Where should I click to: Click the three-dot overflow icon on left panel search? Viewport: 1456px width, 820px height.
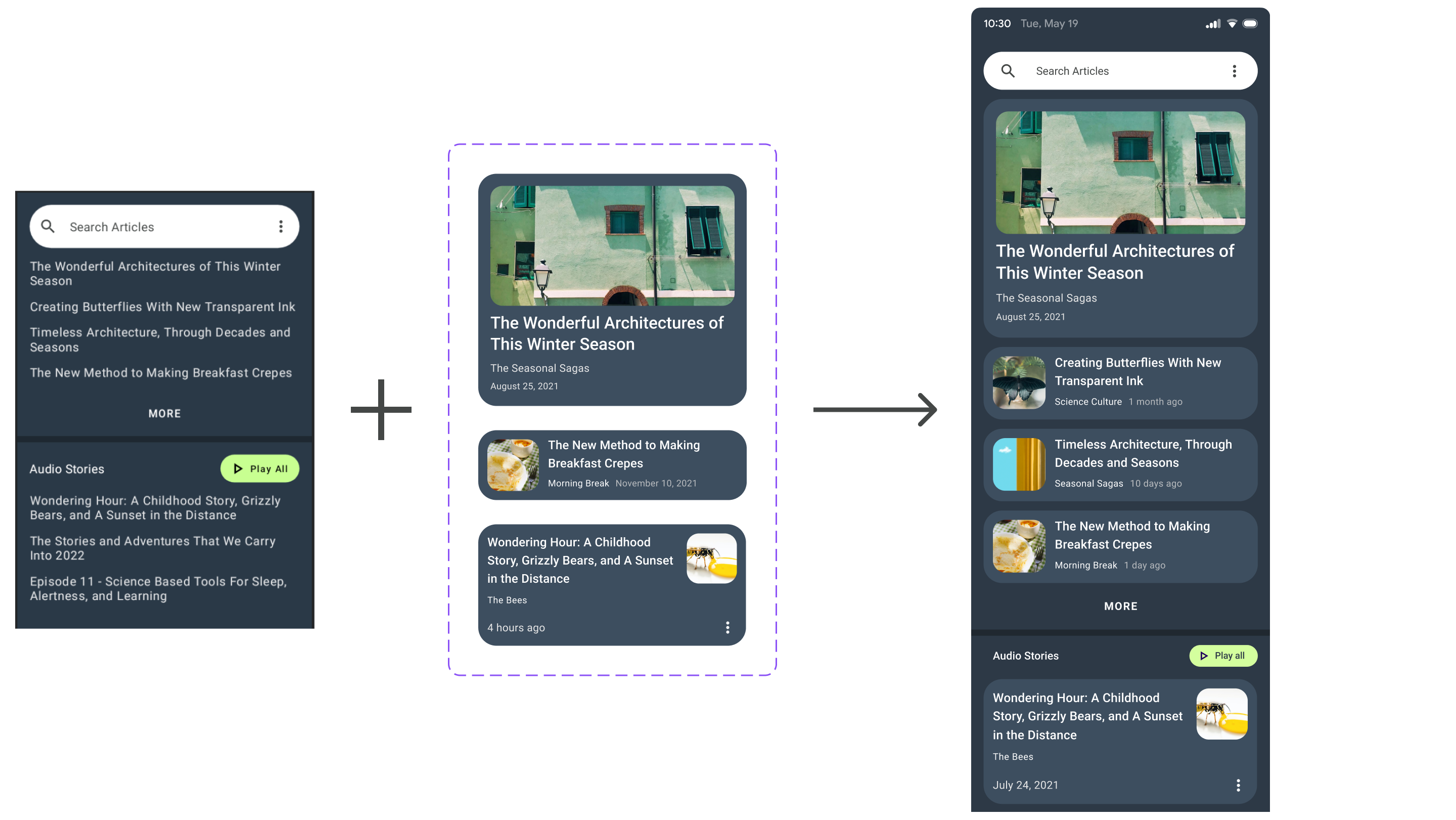point(281,226)
